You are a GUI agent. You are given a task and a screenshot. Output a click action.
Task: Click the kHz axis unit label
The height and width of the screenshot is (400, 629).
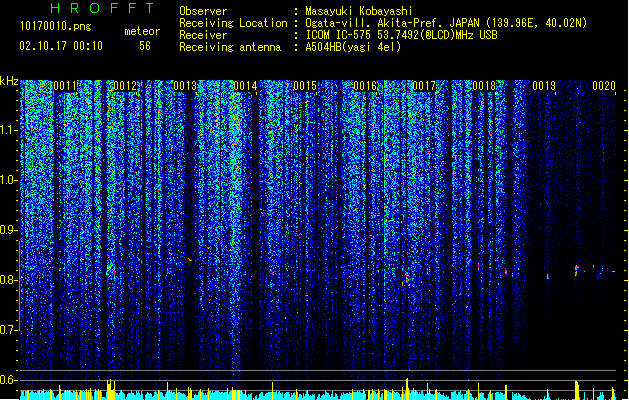[9, 81]
